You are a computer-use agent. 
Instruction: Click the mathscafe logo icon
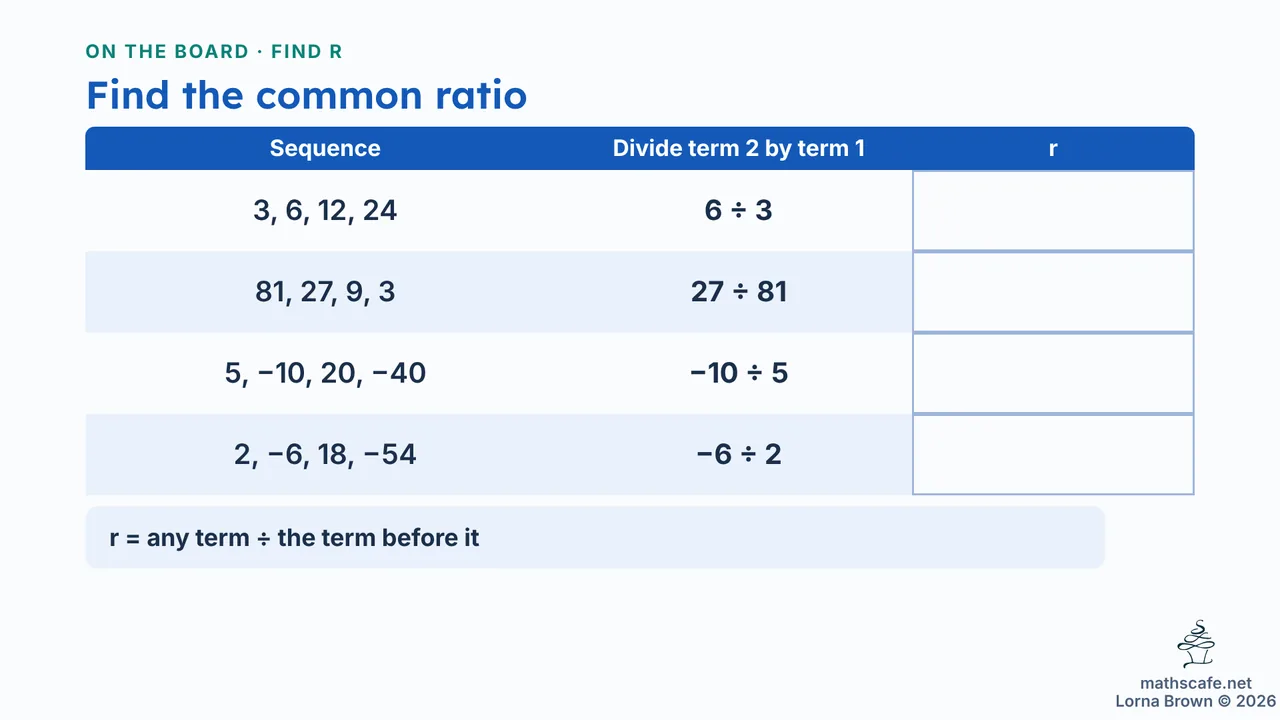[1196, 645]
